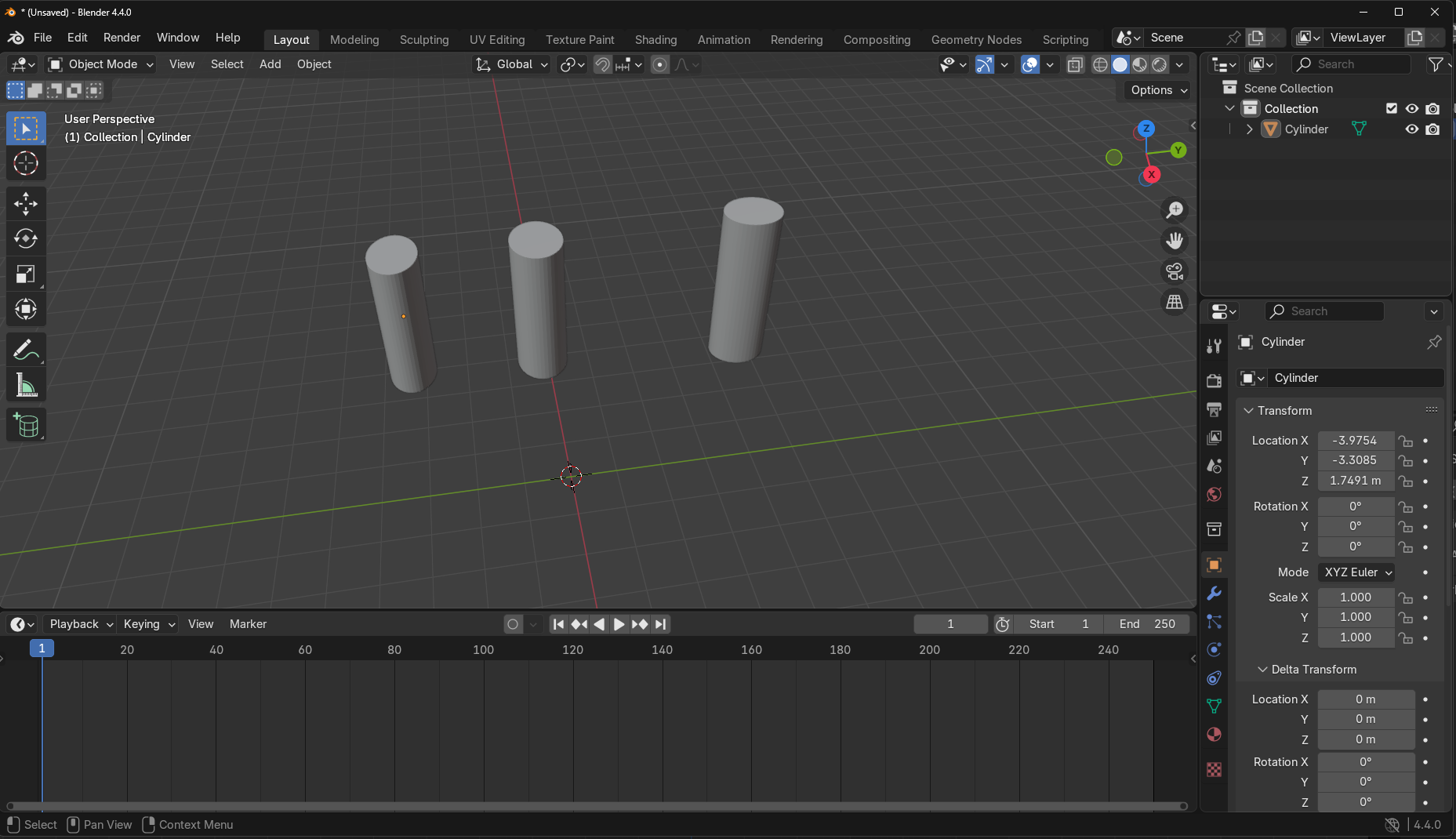1456x839 pixels.
Task: Choose the Annotate pencil tool
Action: [x=26, y=350]
